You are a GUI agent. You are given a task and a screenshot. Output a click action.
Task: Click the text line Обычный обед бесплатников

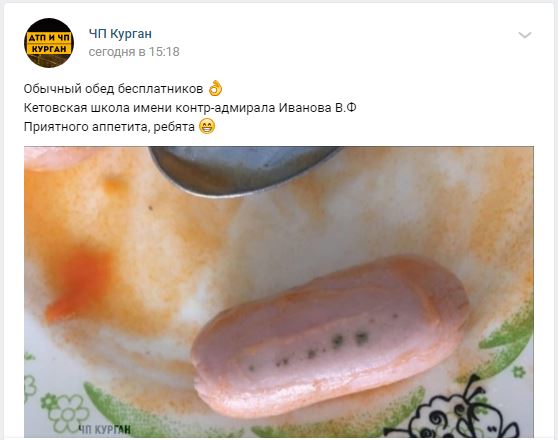(113, 89)
